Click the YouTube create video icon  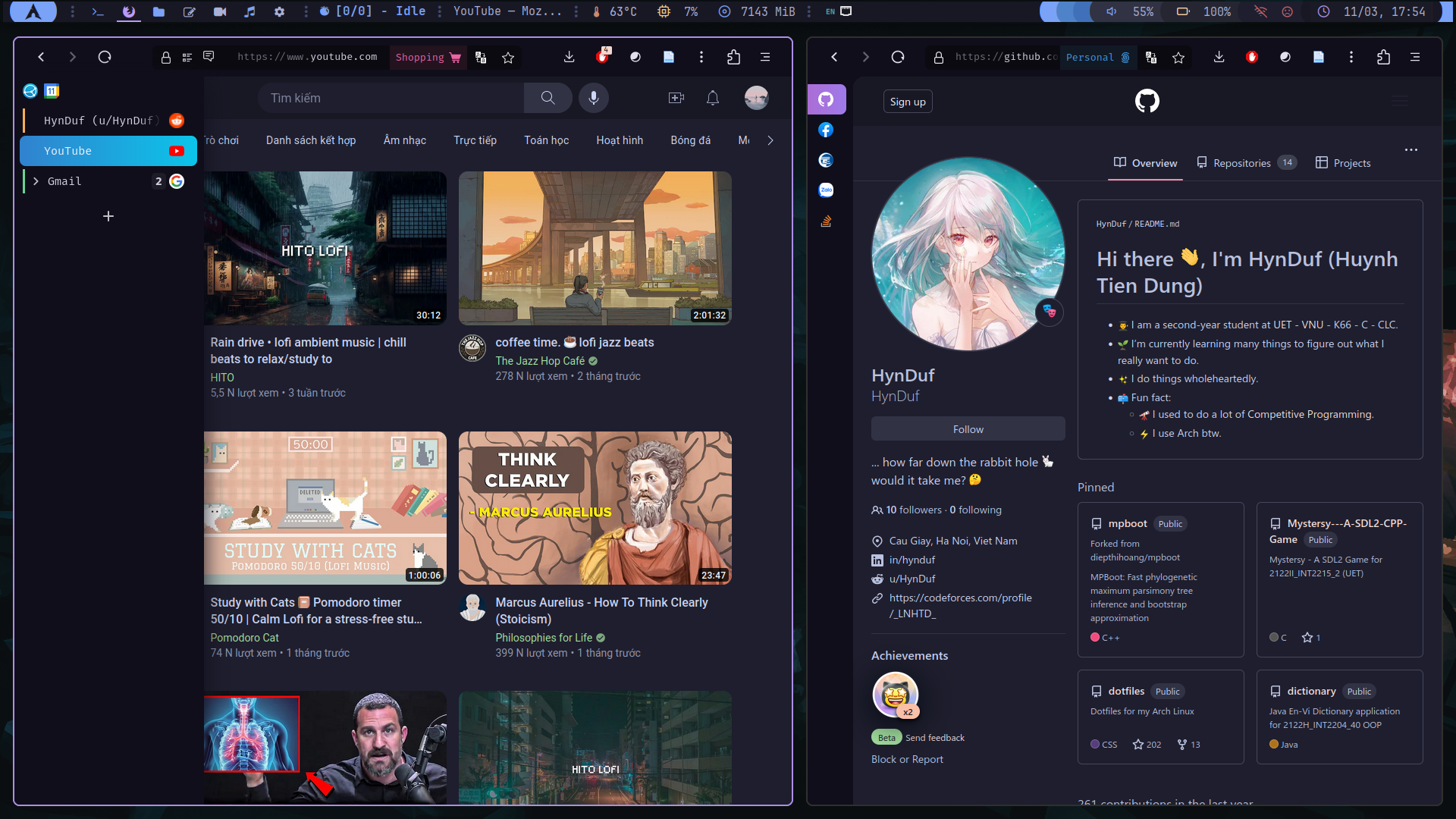click(676, 98)
